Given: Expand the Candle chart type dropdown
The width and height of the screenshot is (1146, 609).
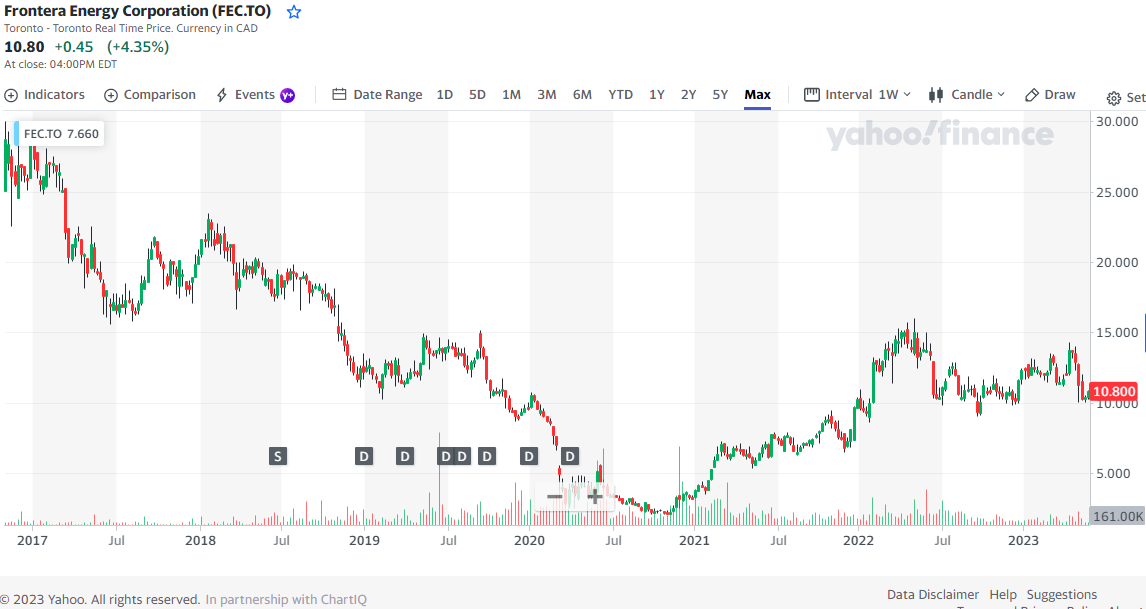Looking at the screenshot, I should (x=967, y=94).
